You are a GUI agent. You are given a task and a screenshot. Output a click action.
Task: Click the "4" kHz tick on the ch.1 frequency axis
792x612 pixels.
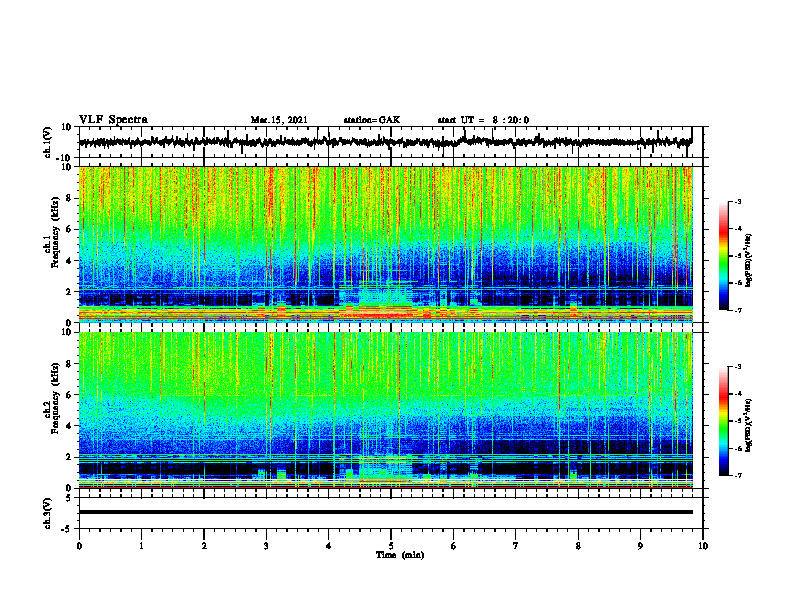tap(69, 261)
